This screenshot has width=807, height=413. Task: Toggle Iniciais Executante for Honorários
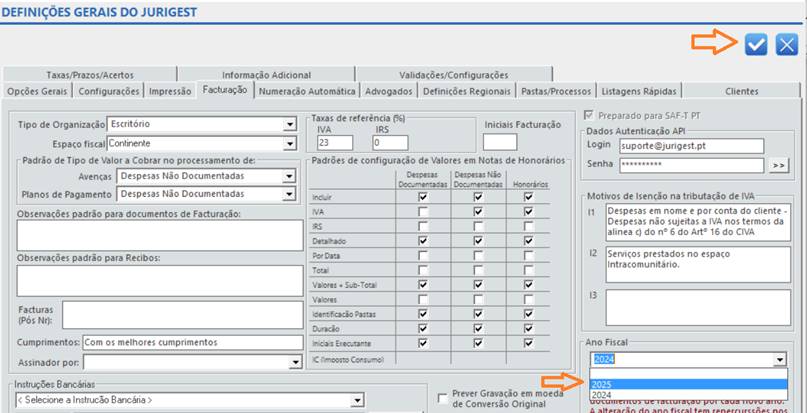(x=529, y=343)
